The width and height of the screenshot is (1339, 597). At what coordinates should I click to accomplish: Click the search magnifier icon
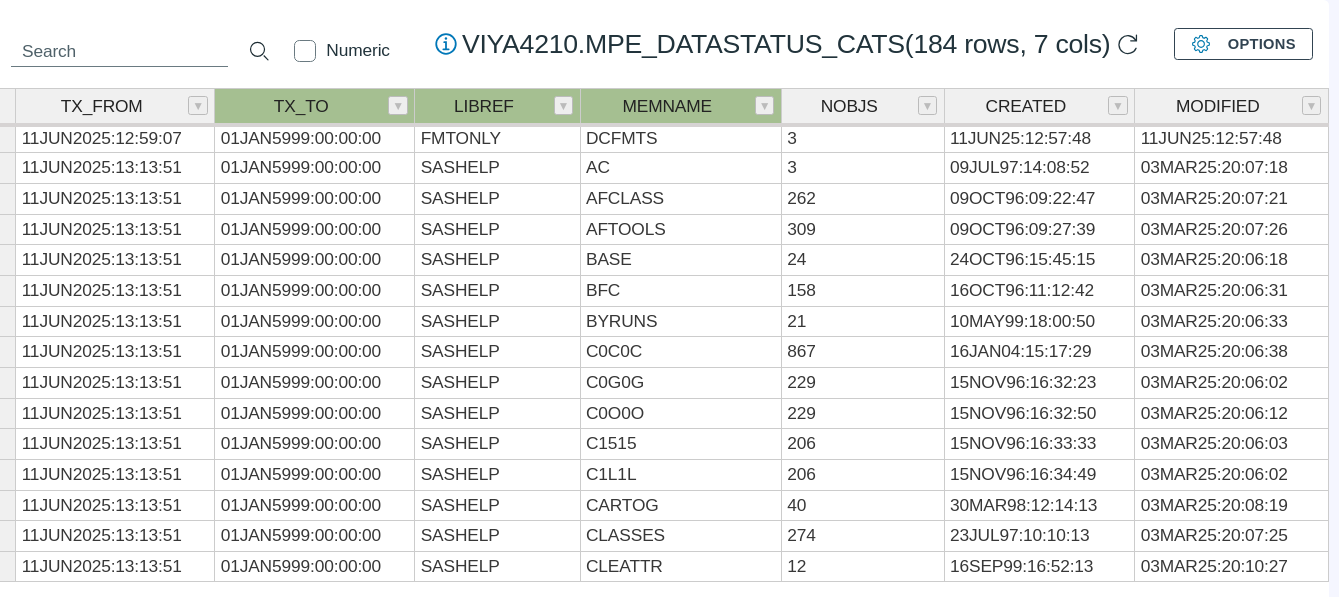[x=259, y=51]
